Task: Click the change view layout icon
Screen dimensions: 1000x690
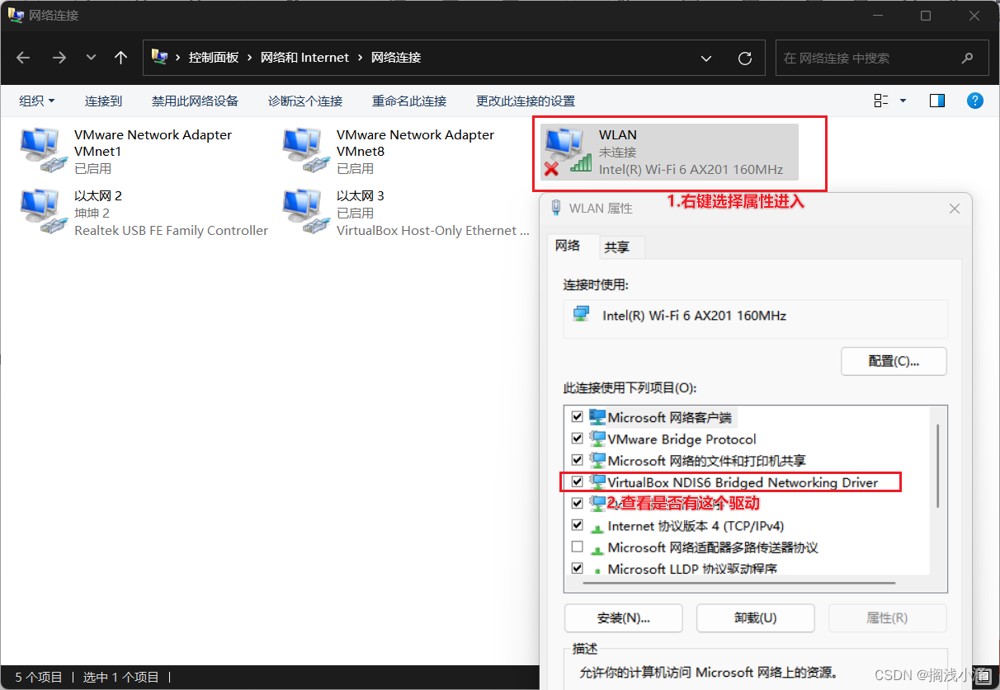Action: tap(881, 100)
